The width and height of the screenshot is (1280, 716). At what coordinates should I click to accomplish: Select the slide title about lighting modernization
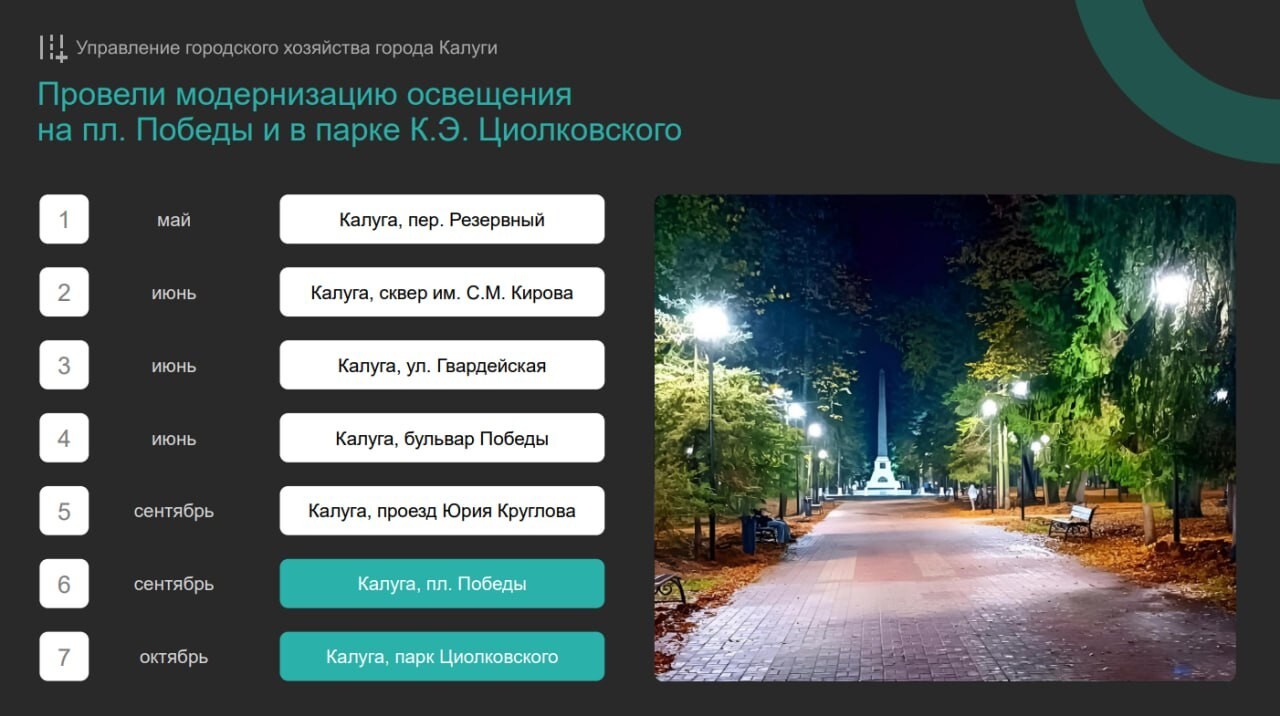(359, 112)
